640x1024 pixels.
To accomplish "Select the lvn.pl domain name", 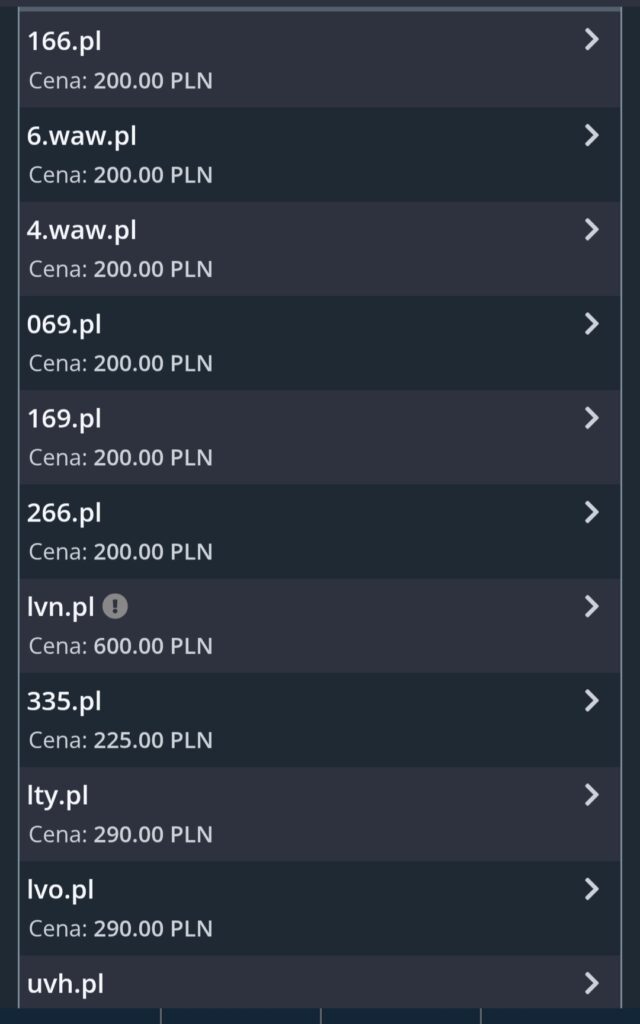I will [x=60, y=607].
